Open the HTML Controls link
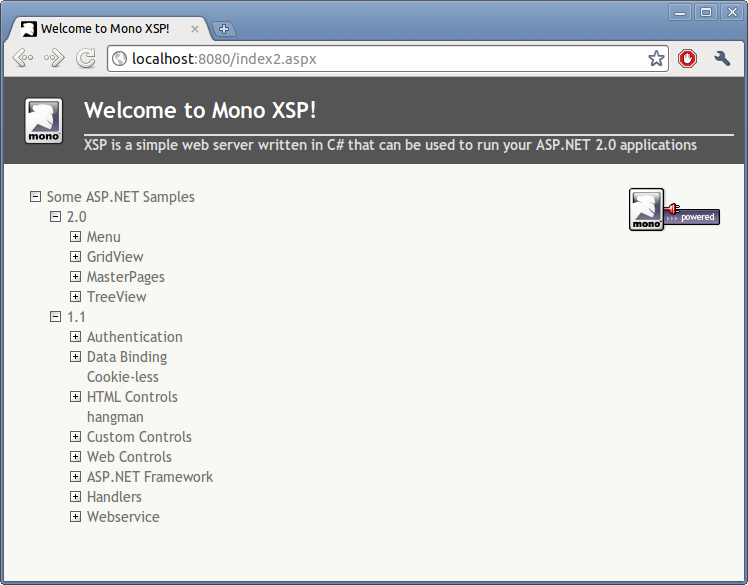The width and height of the screenshot is (748, 585). pyautogui.click(x=132, y=397)
